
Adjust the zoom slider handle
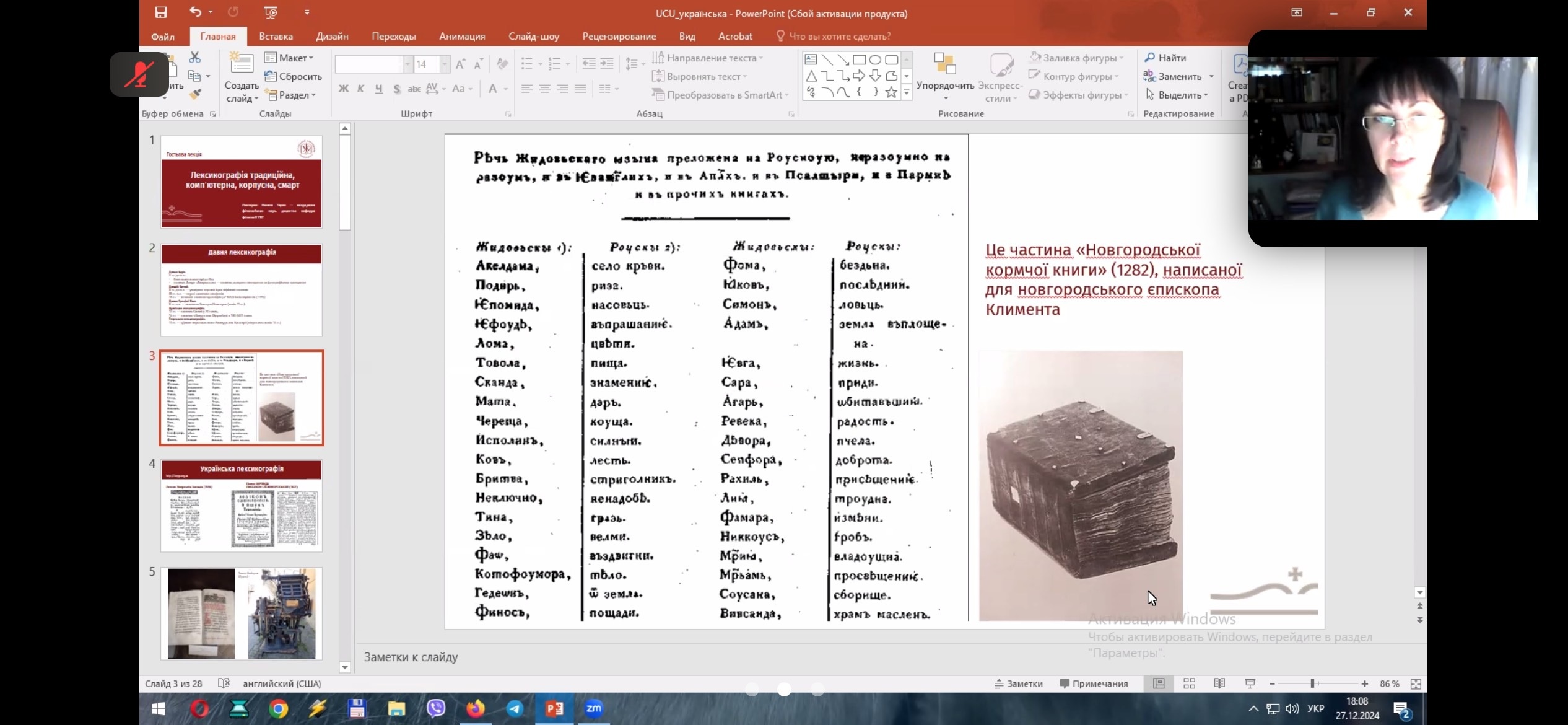pos(1312,683)
